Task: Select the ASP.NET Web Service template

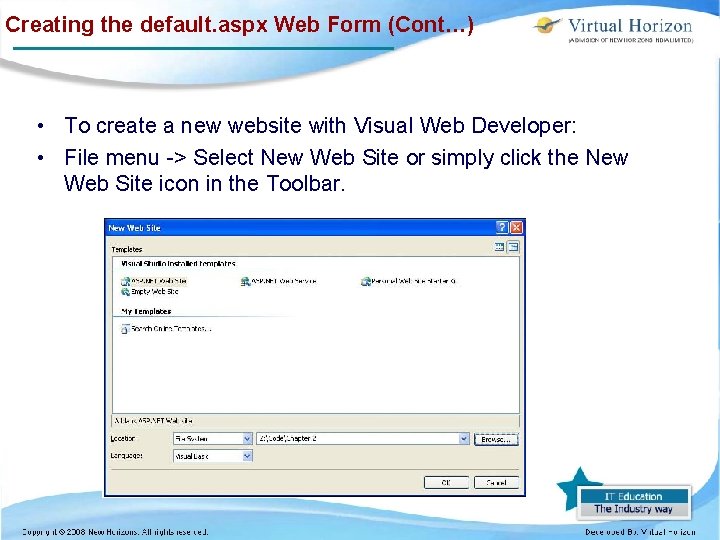Action: coord(278,281)
